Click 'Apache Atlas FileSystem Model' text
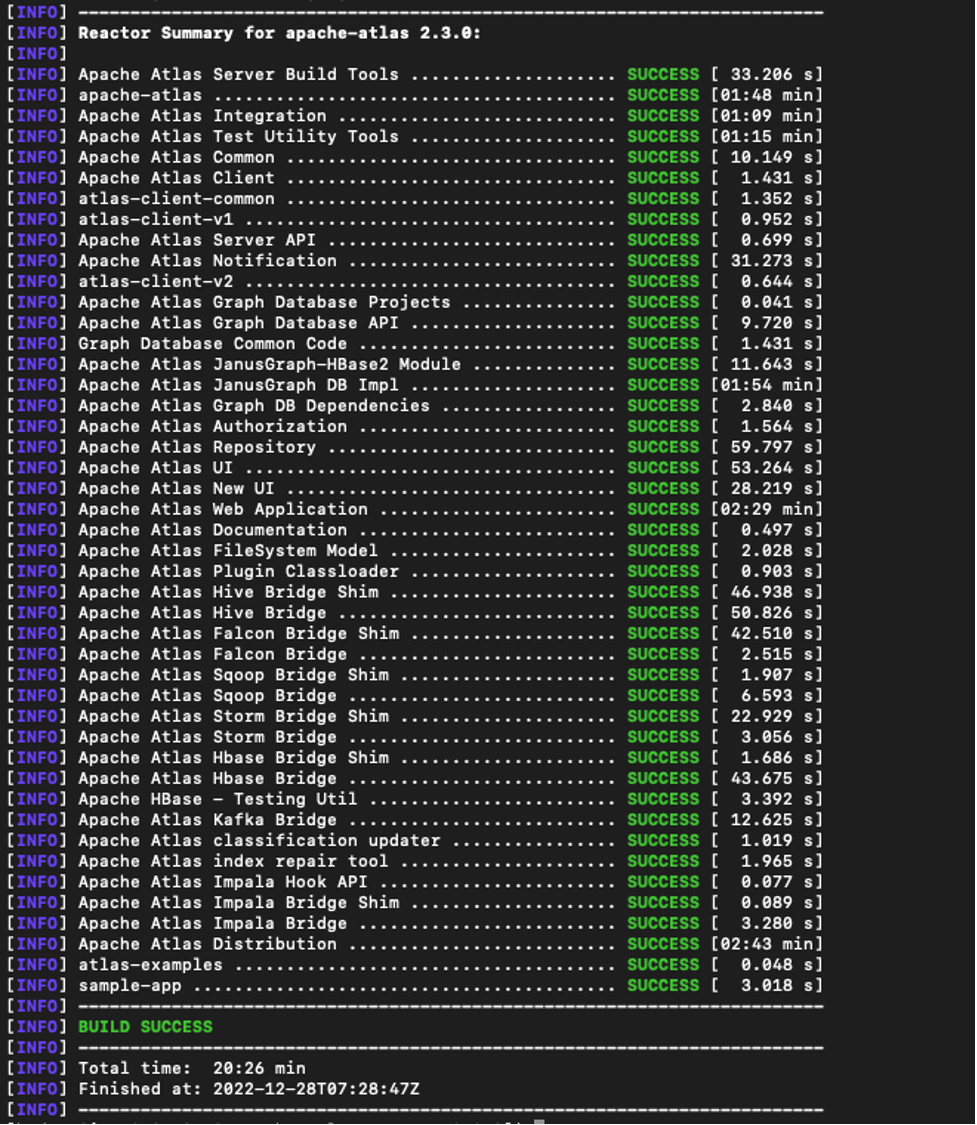The image size is (977, 1125). click(x=228, y=551)
